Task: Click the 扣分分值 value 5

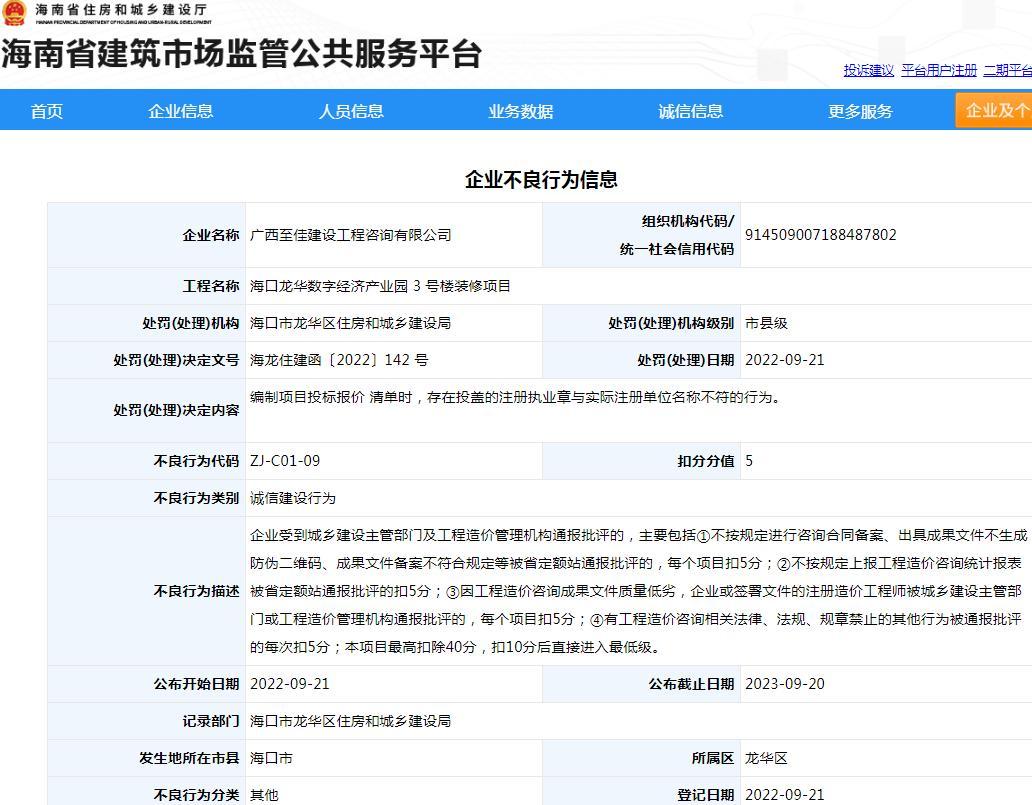Action: point(749,461)
